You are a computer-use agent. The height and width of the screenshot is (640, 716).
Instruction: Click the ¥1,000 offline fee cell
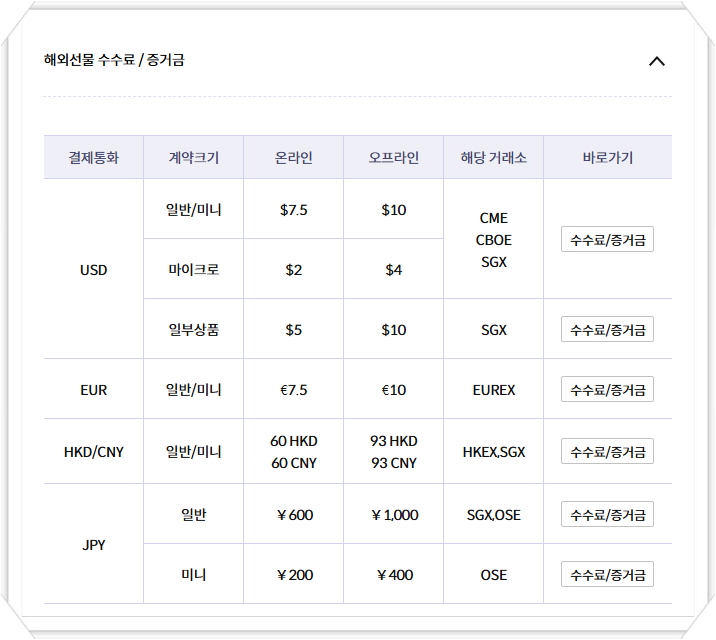coord(394,515)
